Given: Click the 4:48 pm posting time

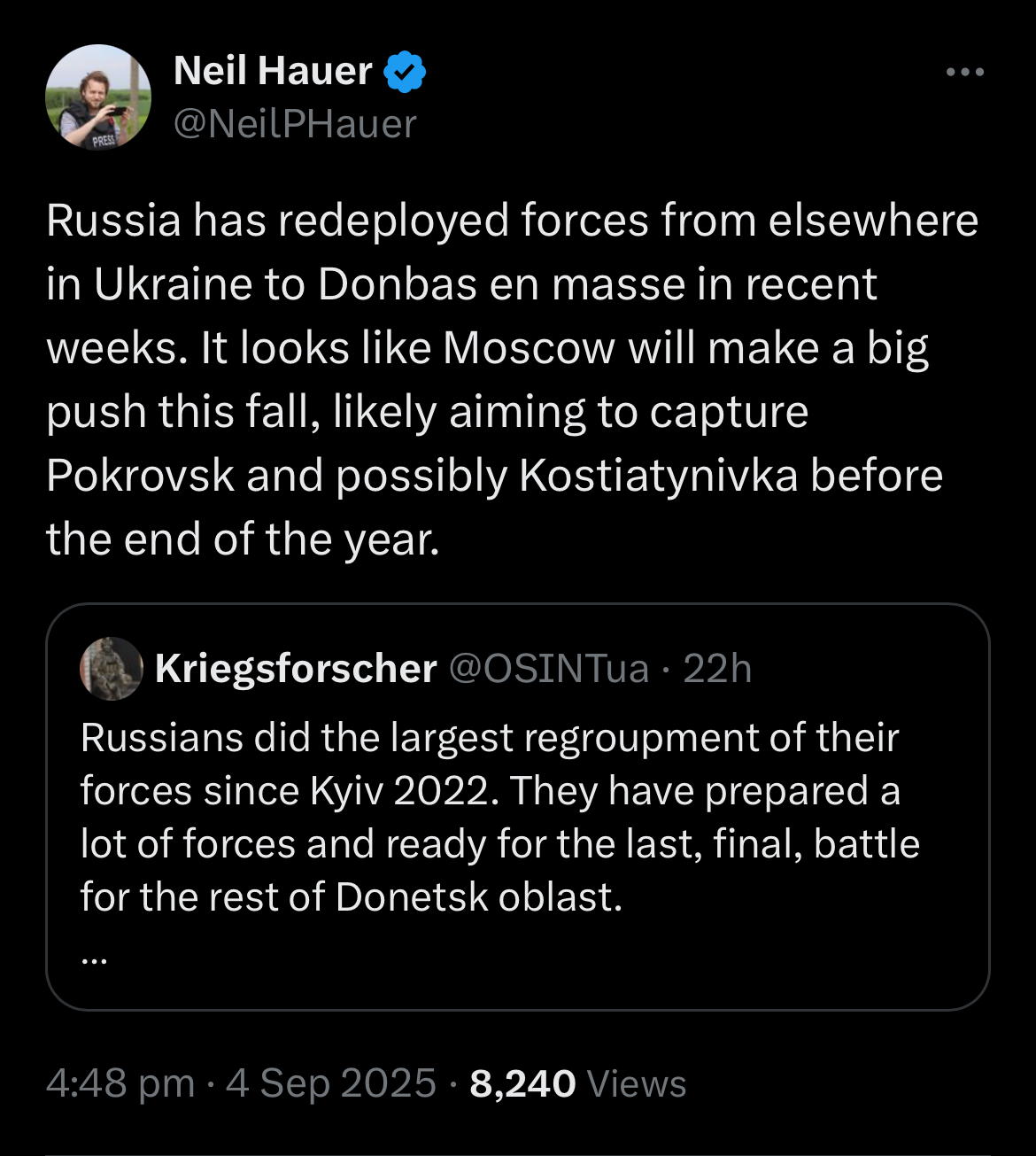Looking at the screenshot, I should pyautogui.click(x=120, y=1083).
